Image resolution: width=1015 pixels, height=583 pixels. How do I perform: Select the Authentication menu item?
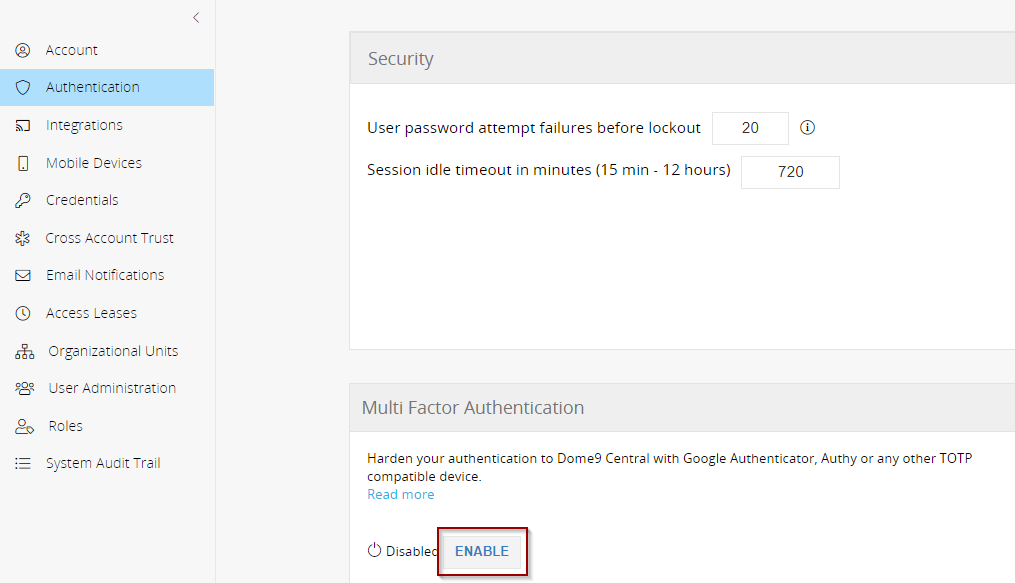(107, 87)
